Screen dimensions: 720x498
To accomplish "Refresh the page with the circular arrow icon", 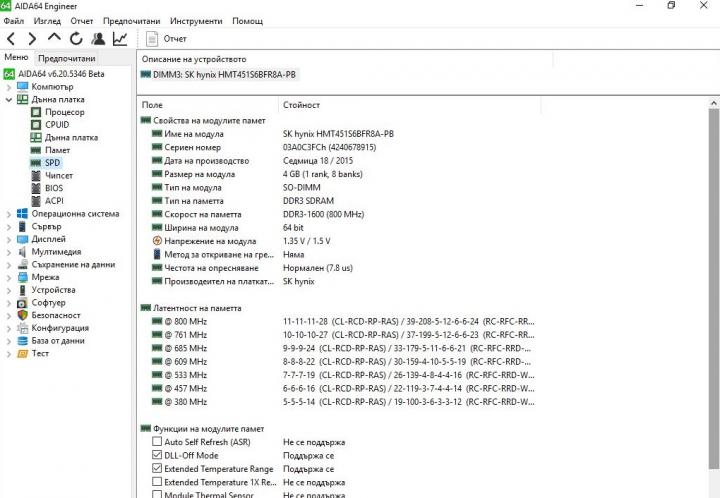I will 76,39.
